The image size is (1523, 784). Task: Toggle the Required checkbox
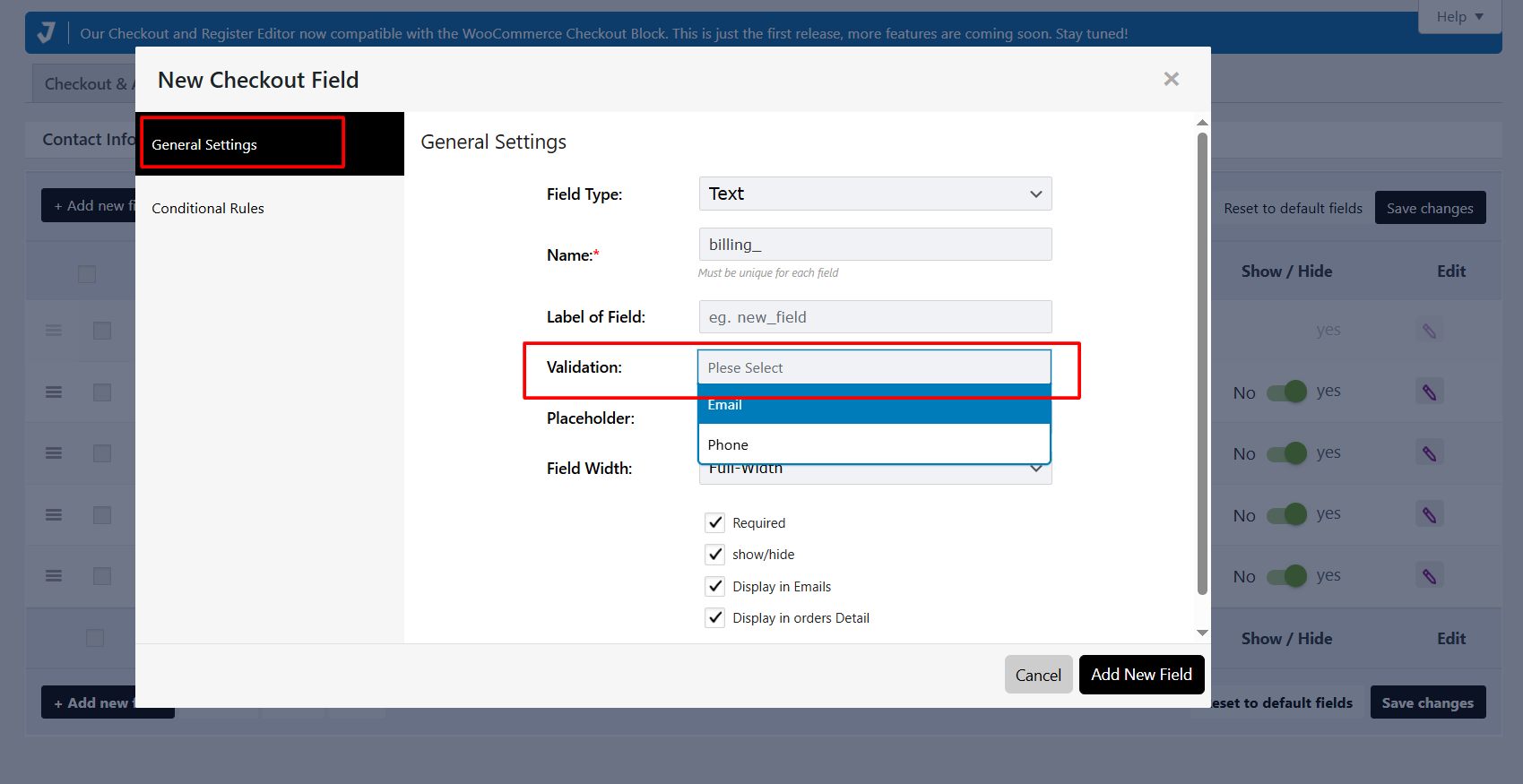[714, 522]
